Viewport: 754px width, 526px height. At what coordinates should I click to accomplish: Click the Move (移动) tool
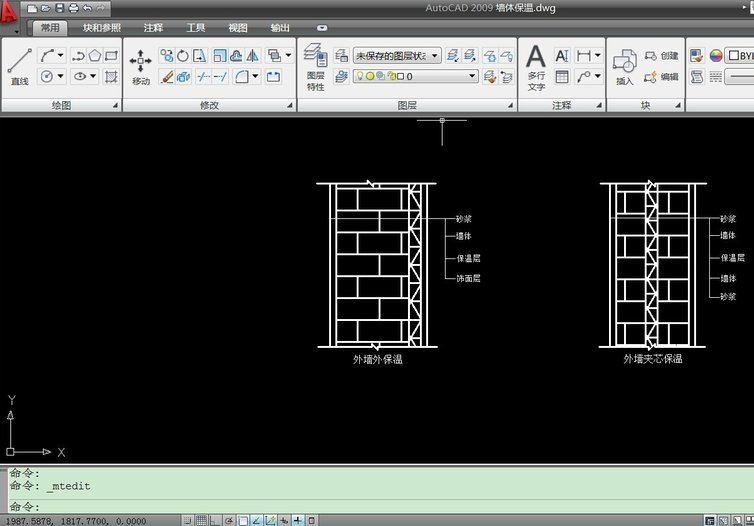coord(140,67)
